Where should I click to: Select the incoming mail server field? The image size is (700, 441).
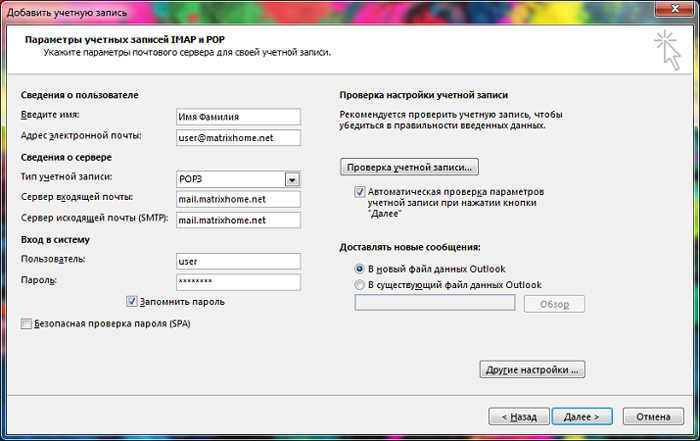point(238,199)
